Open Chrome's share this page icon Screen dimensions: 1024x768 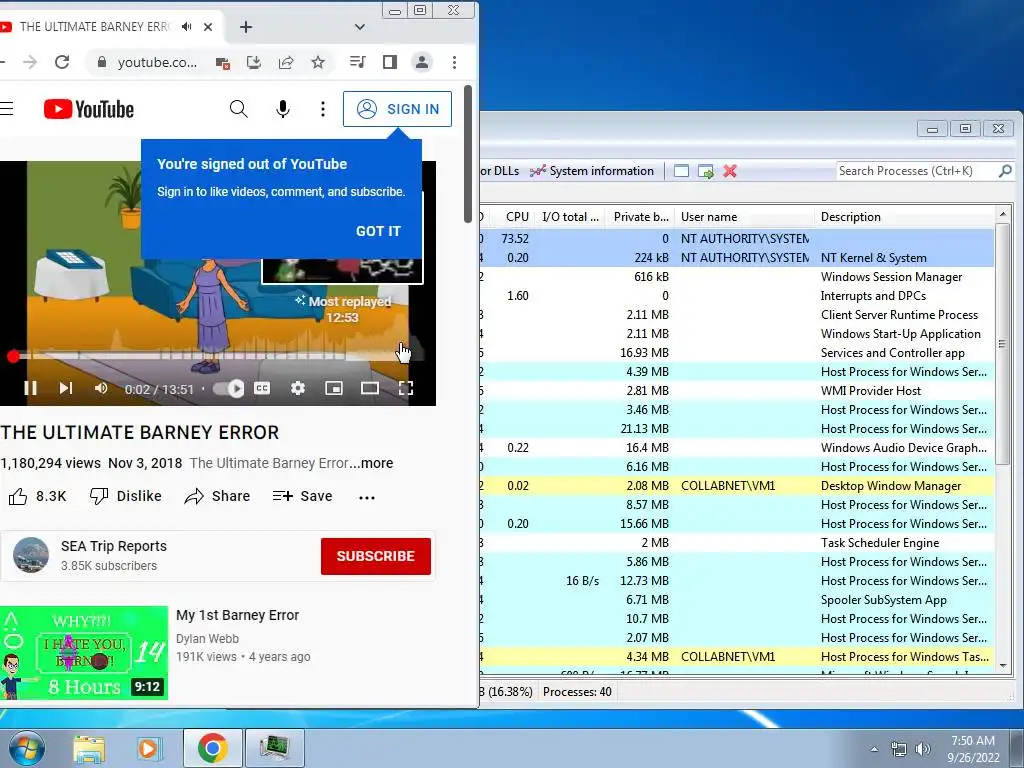tap(285, 62)
